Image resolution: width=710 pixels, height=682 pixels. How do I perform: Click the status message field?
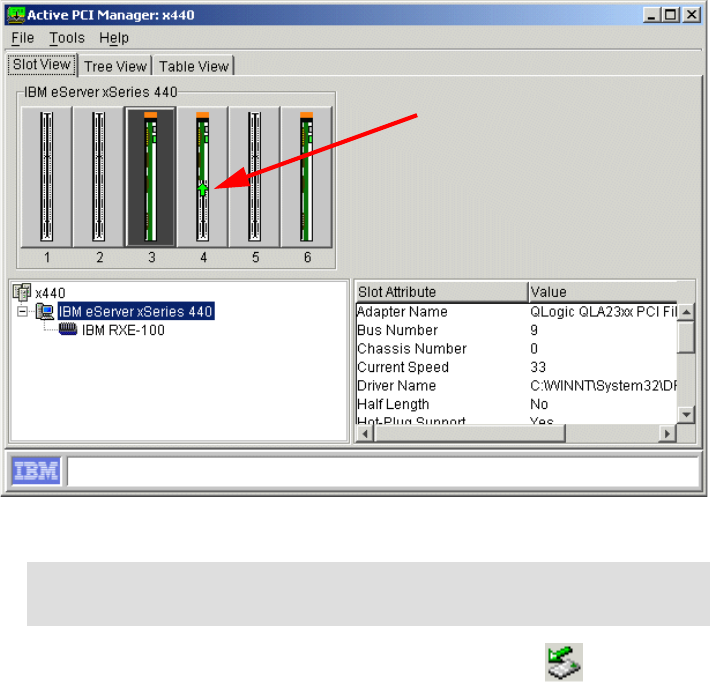coord(383,471)
